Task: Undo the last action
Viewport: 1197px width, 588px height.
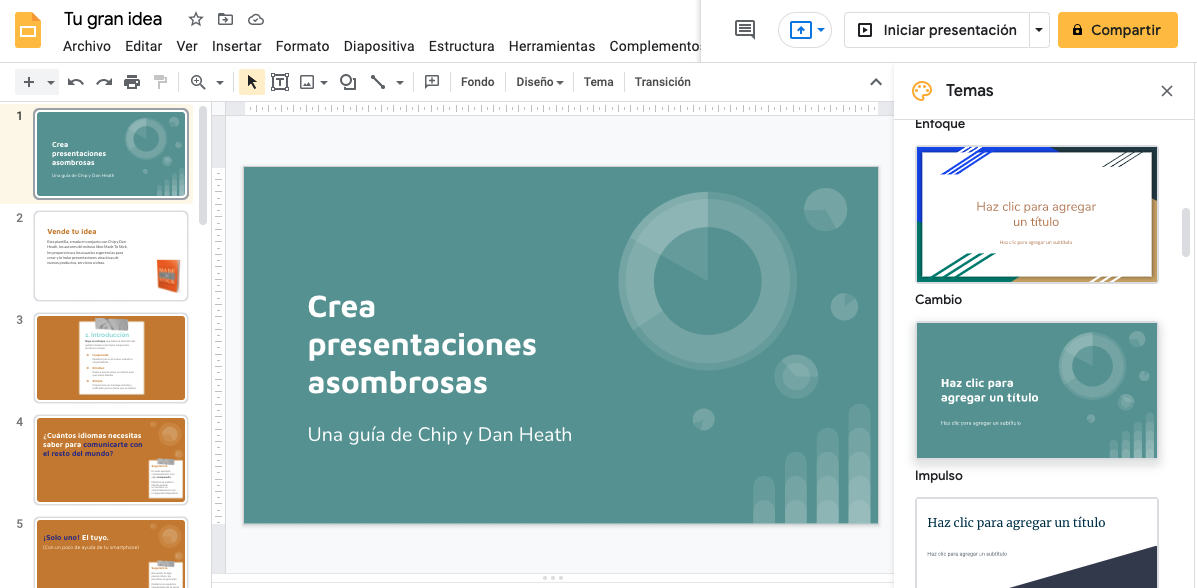Action: [x=76, y=81]
